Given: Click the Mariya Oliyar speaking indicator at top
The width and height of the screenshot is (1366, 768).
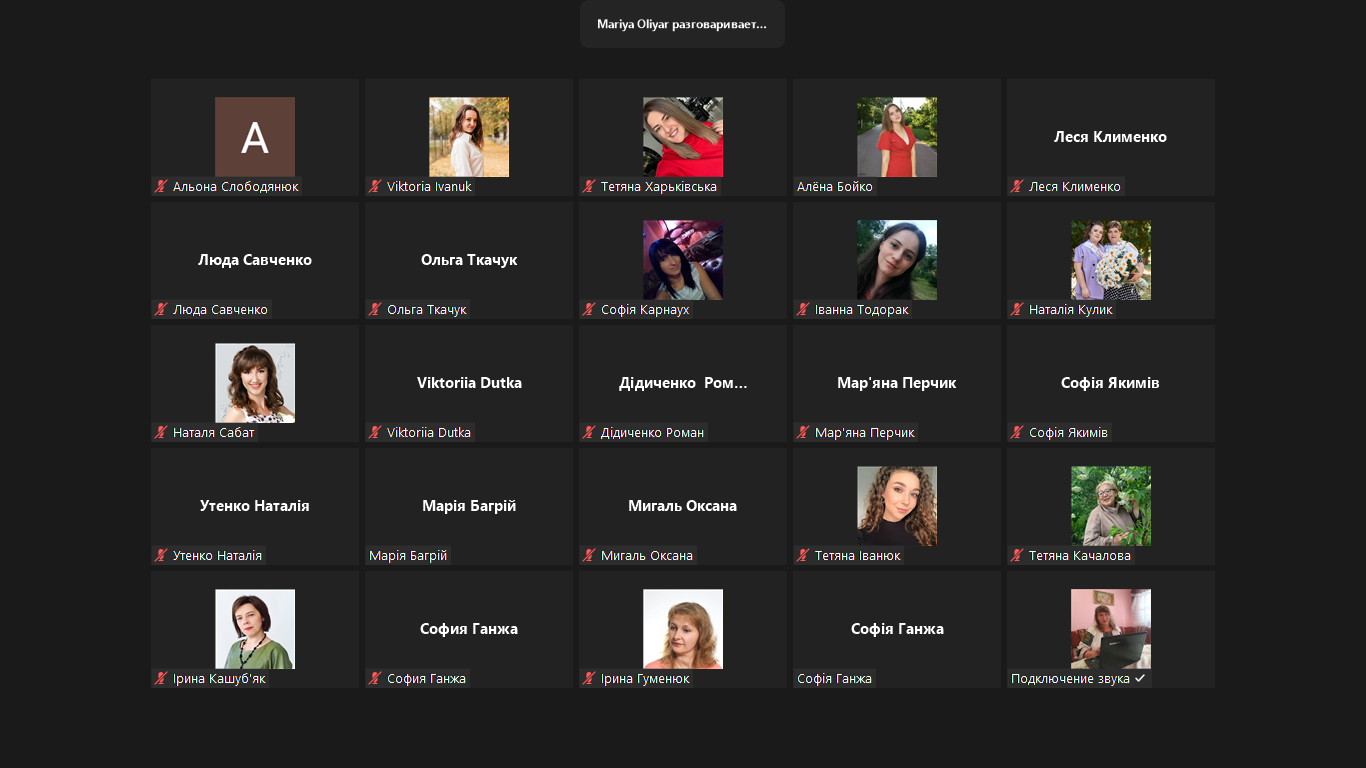Looking at the screenshot, I should (x=682, y=24).
